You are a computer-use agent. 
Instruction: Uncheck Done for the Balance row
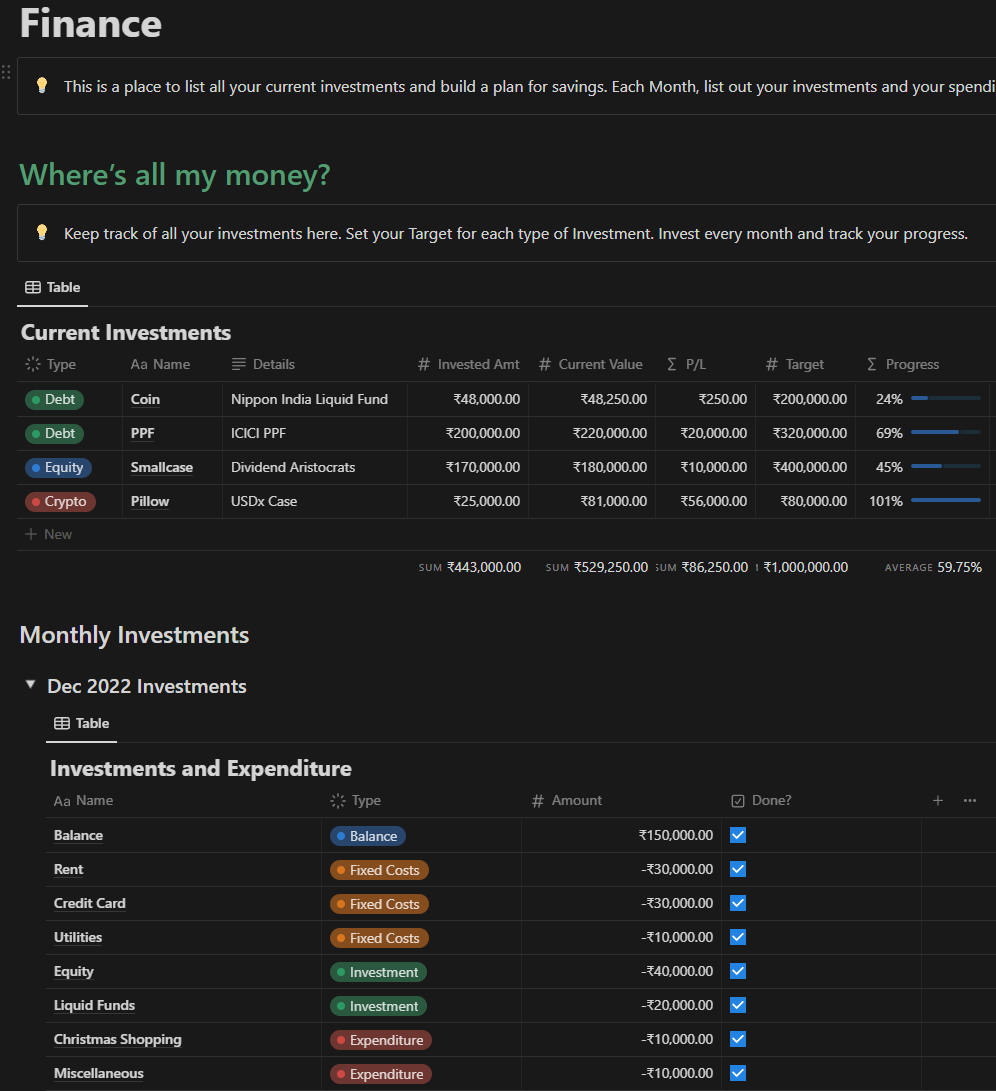point(738,835)
